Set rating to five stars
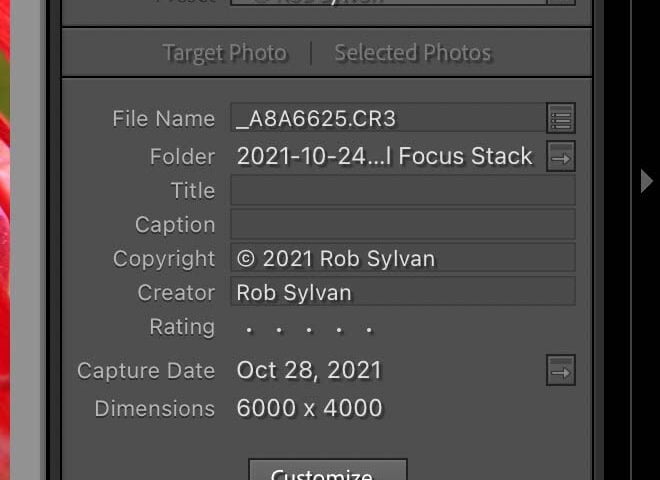The image size is (660, 480). click(369, 331)
